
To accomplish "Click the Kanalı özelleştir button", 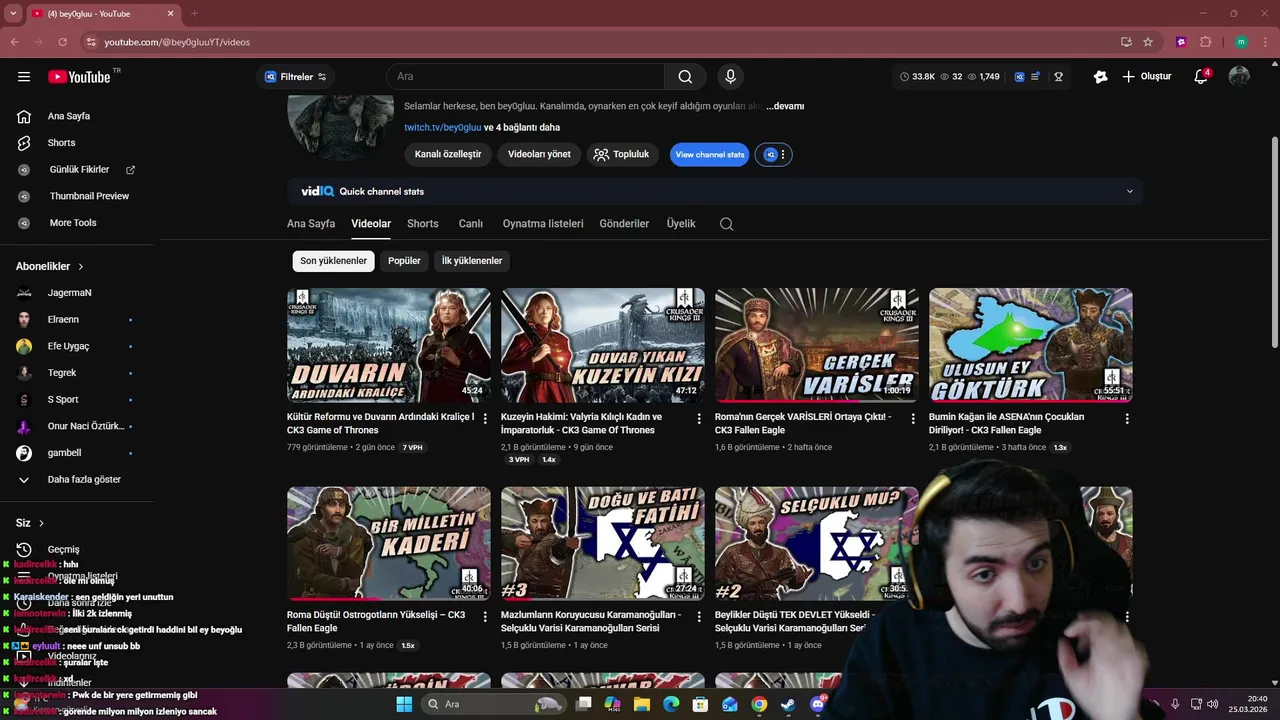I will (448, 155).
